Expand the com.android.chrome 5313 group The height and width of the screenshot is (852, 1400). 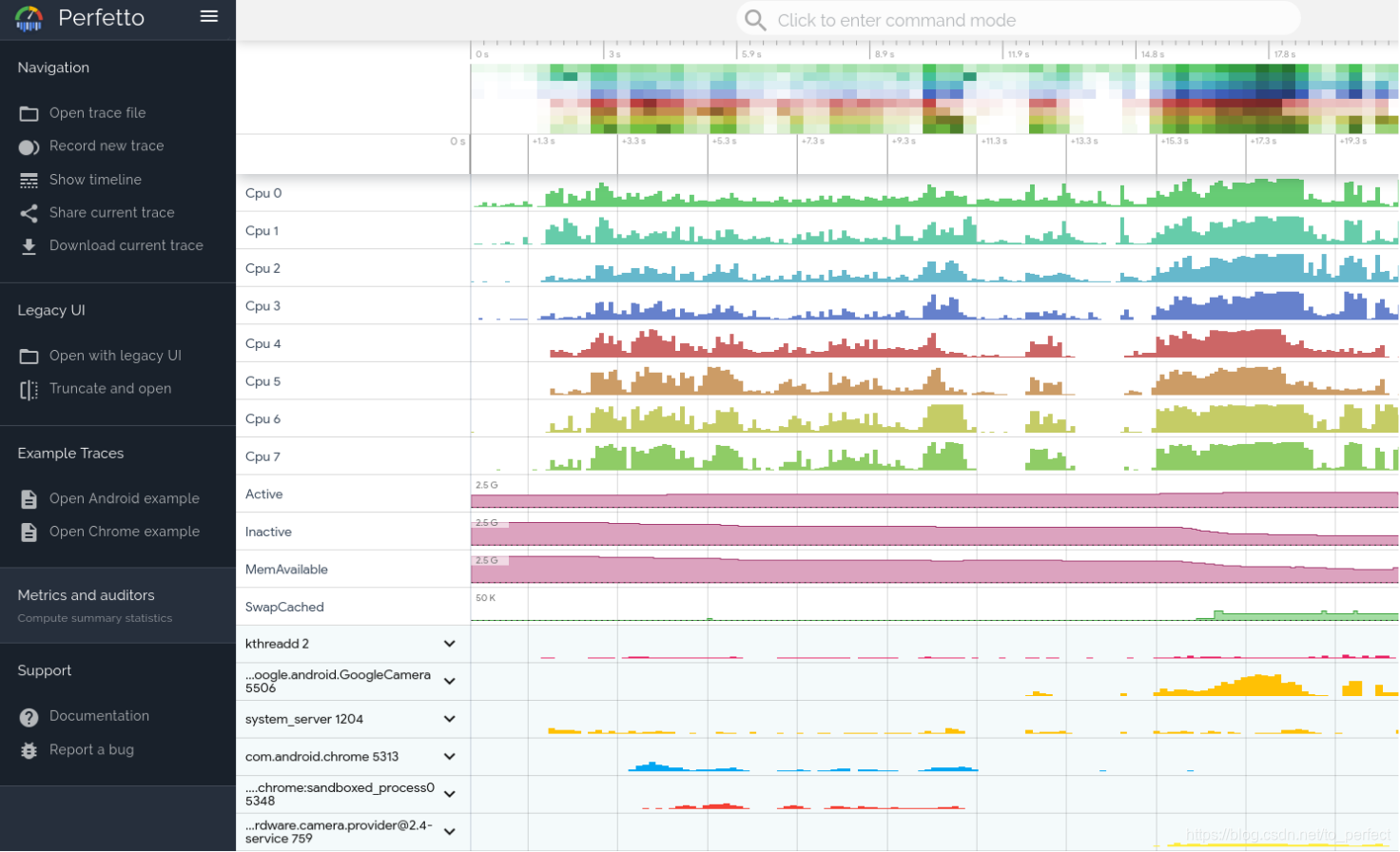450,757
